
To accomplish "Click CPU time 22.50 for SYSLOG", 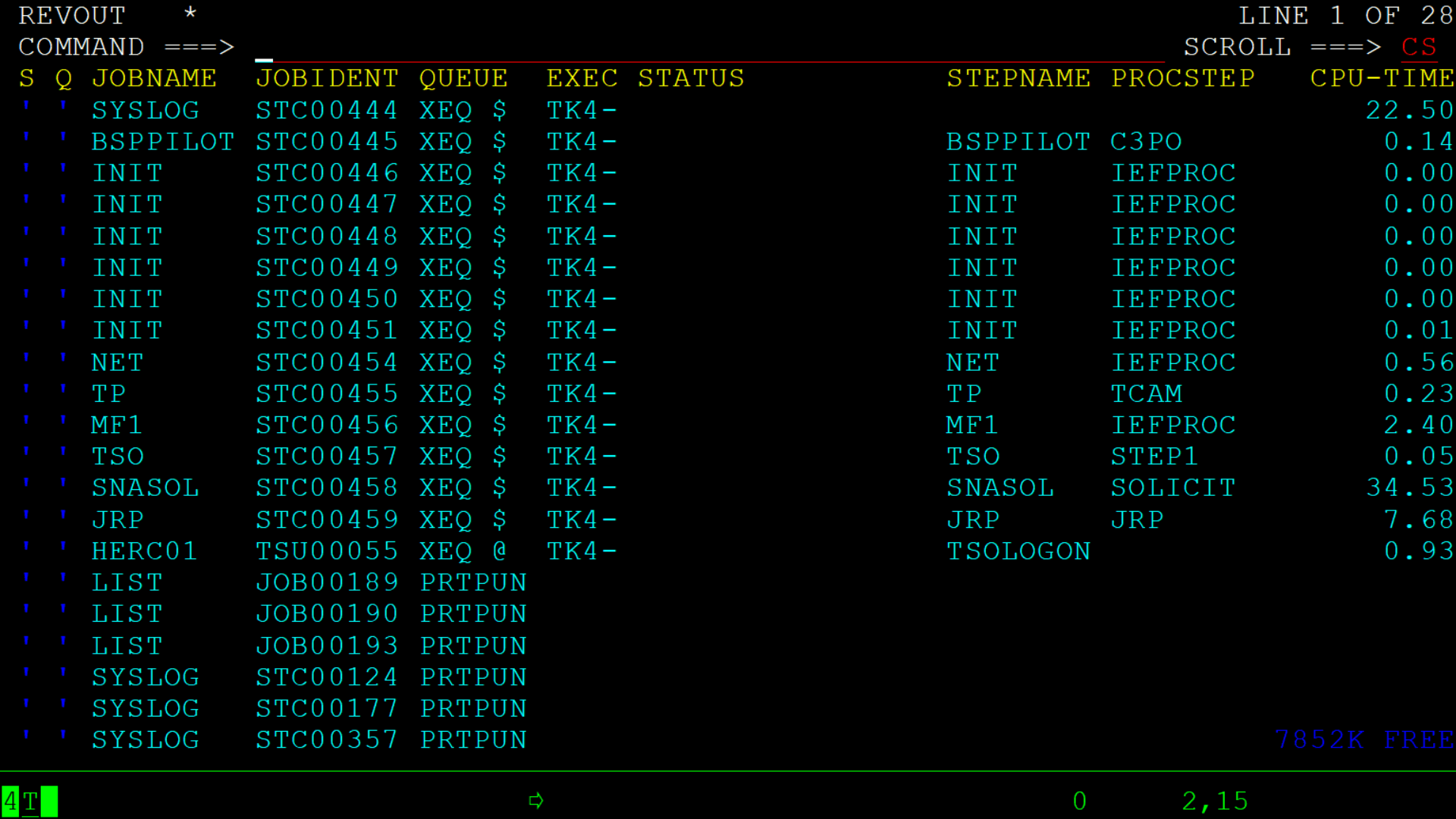I will point(1410,111).
